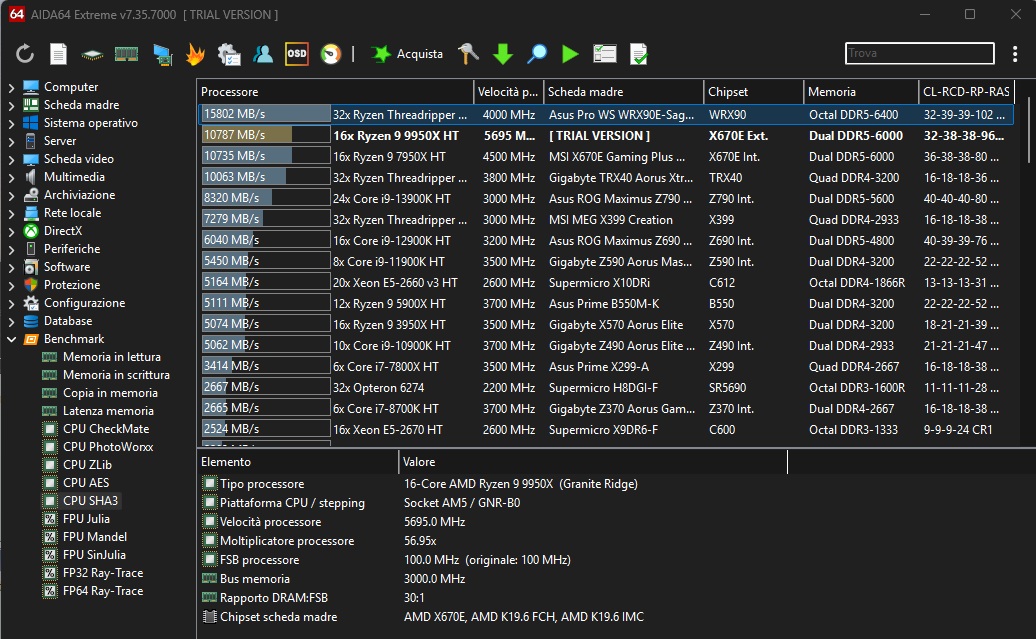Click the keys license icon
This screenshot has height=639, width=1036.
point(468,54)
